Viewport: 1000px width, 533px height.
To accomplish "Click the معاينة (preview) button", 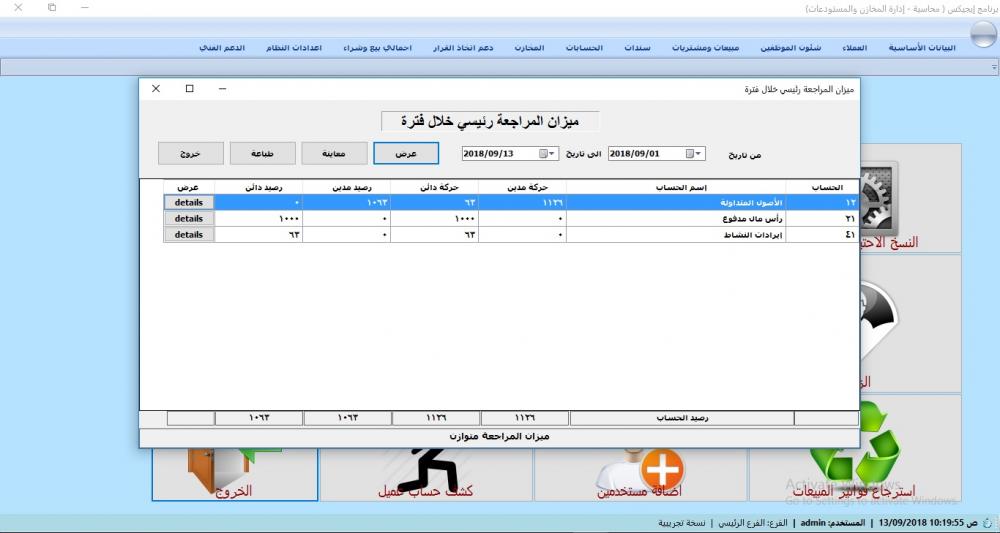I will 334,153.
